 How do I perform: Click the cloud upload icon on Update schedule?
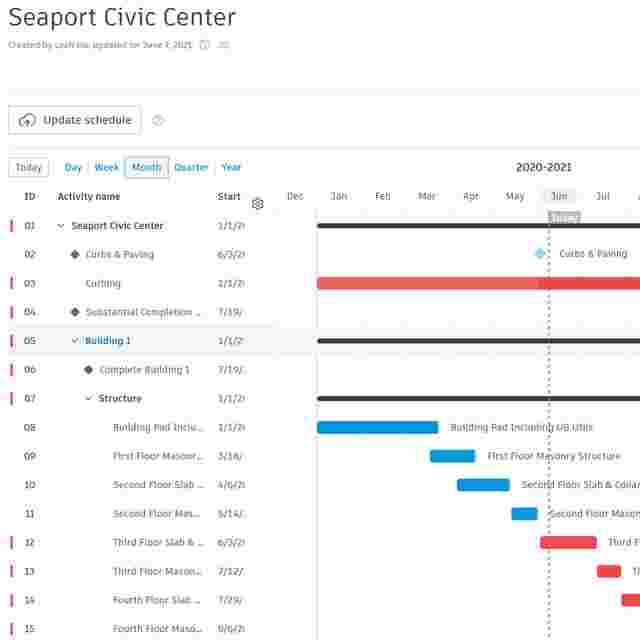[x=27, y=120]
